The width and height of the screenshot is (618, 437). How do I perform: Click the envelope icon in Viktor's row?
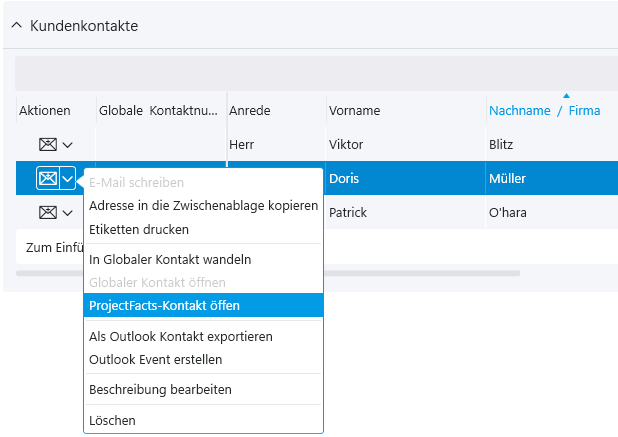(x=47, y=145)
